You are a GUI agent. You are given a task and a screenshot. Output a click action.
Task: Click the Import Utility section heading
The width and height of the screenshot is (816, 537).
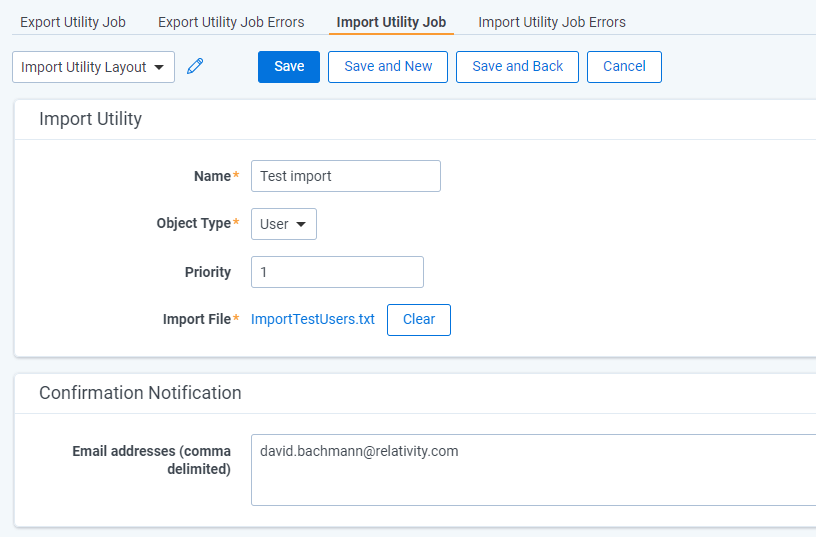[x=91, y=119]
